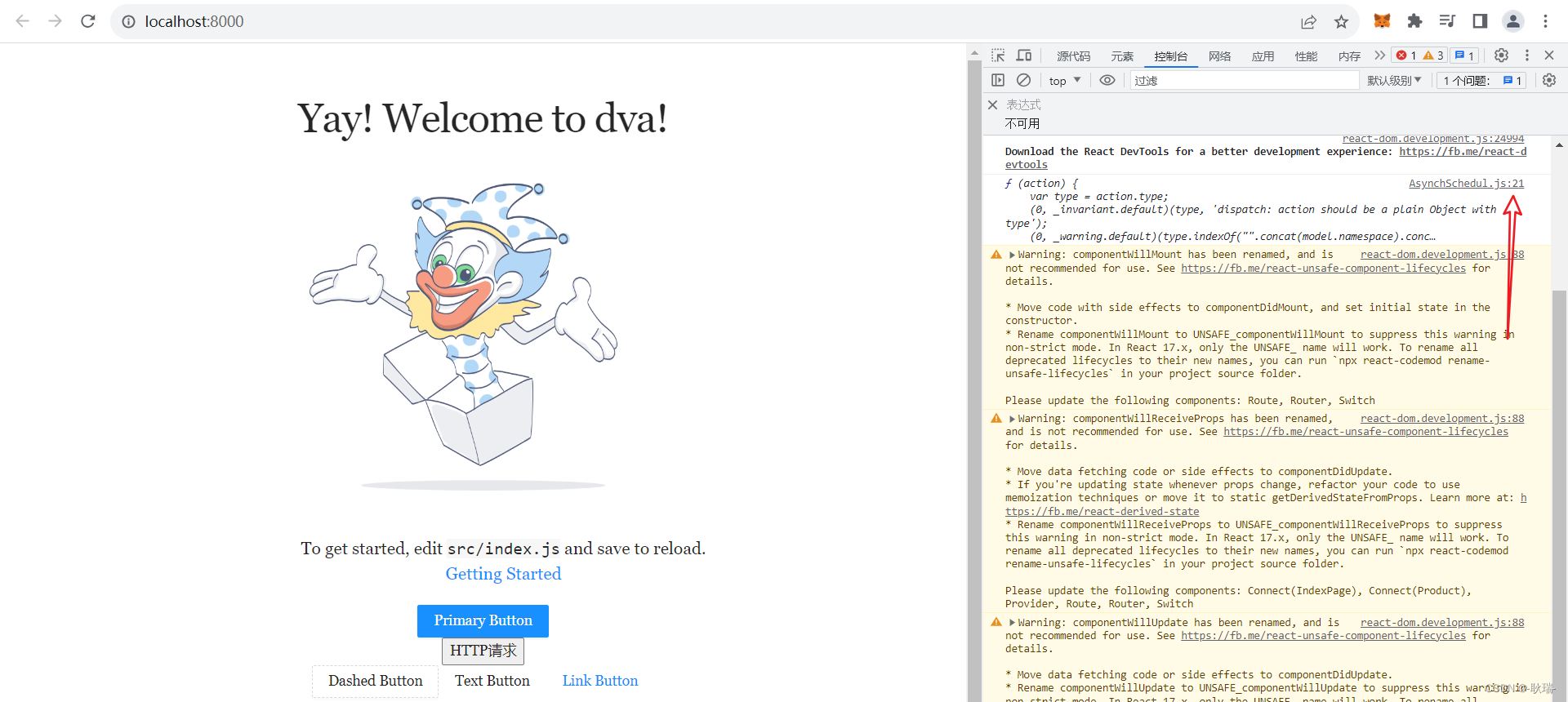This screenshot has width=1568, height=702.
Task: Open the fb.me/react-devtools link
Action: [1266, 158]
